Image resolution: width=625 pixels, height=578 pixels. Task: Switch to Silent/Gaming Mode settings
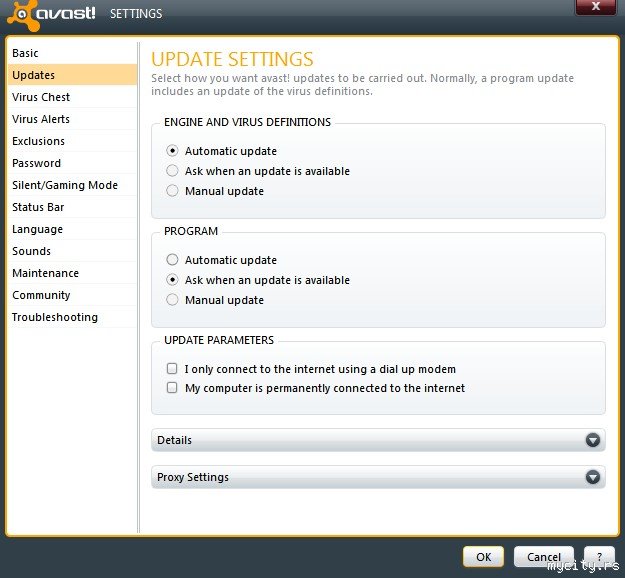click(x=65, y=185)
